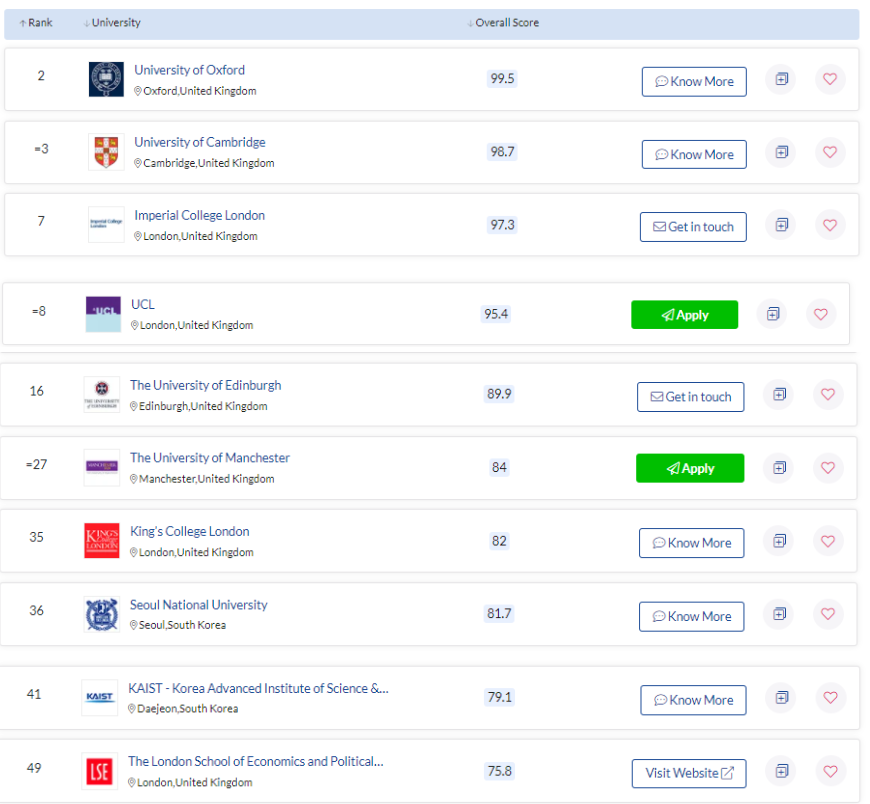Favorite UCL with heart icon
The width and height of the screenshot is (870, 804).
click(x=821, y=314)
